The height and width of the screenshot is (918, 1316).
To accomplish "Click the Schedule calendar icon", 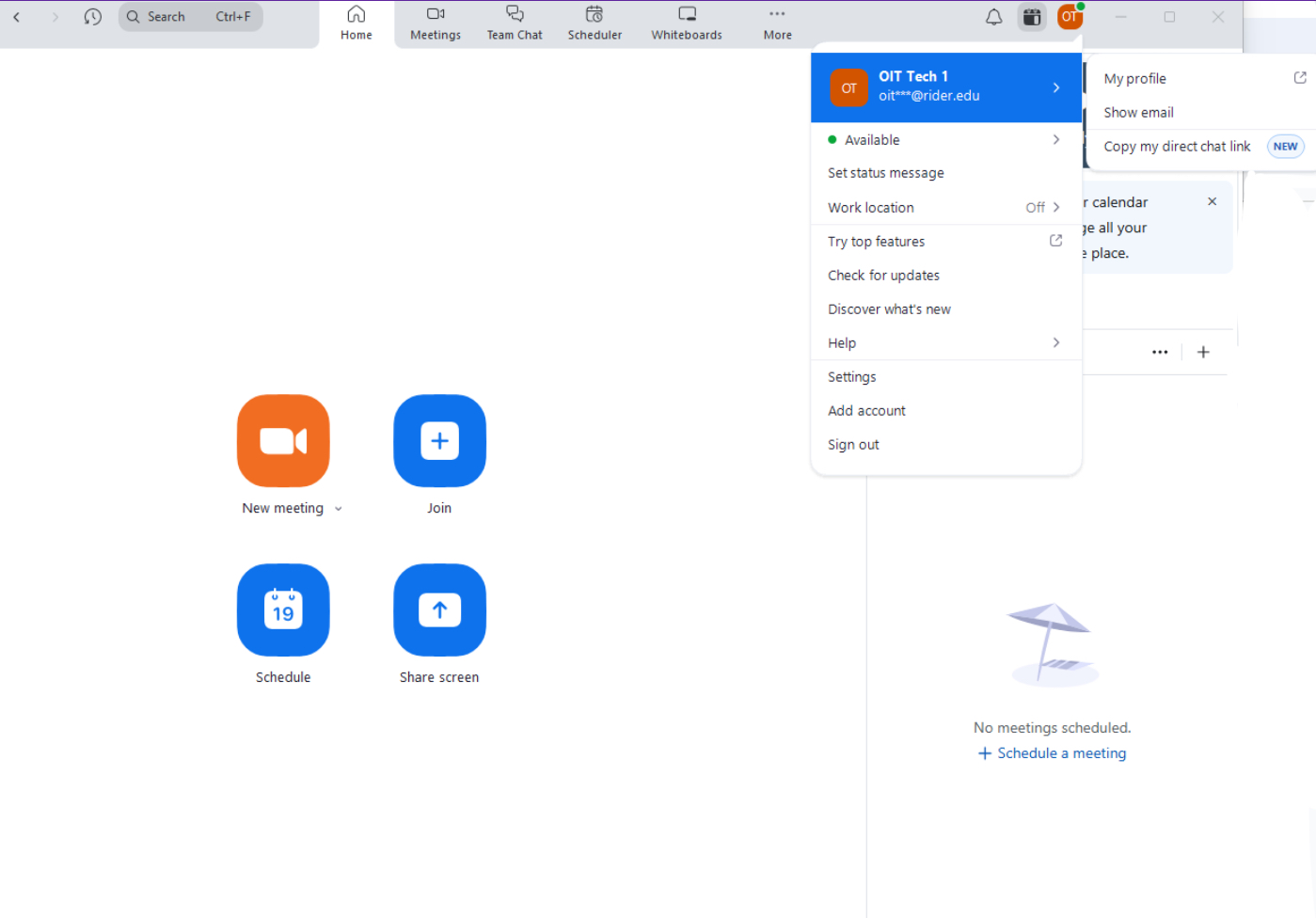I will [x=283, y=609].
